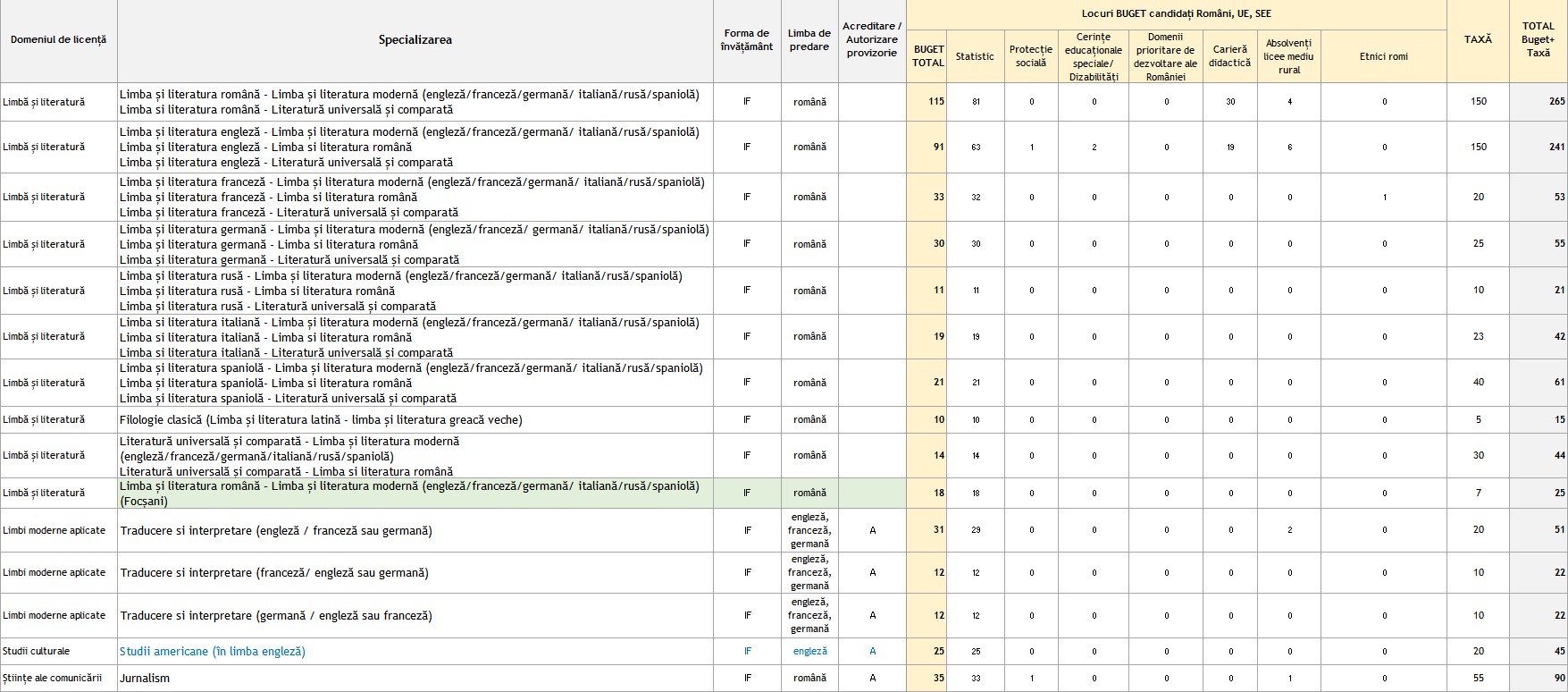1568x692 pixels.
Task: Select the Limba și literatura germană specialization cell
Action: 415,244
